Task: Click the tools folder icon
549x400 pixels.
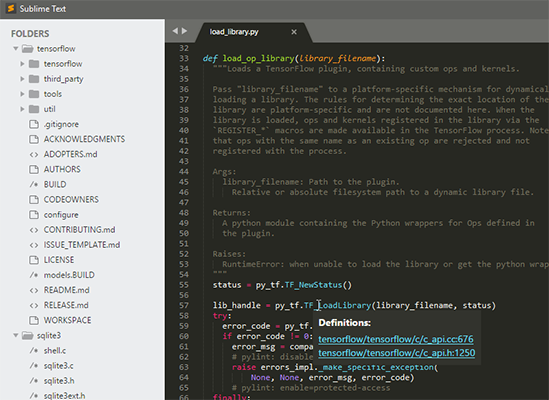Action: click(34, 94)
